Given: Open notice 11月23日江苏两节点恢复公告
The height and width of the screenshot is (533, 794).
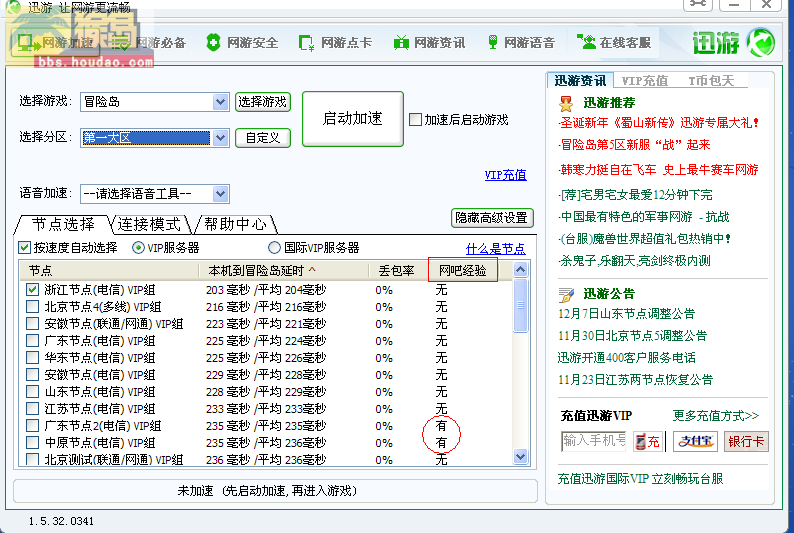Looking at the screenshot, I should pos(635,379).
